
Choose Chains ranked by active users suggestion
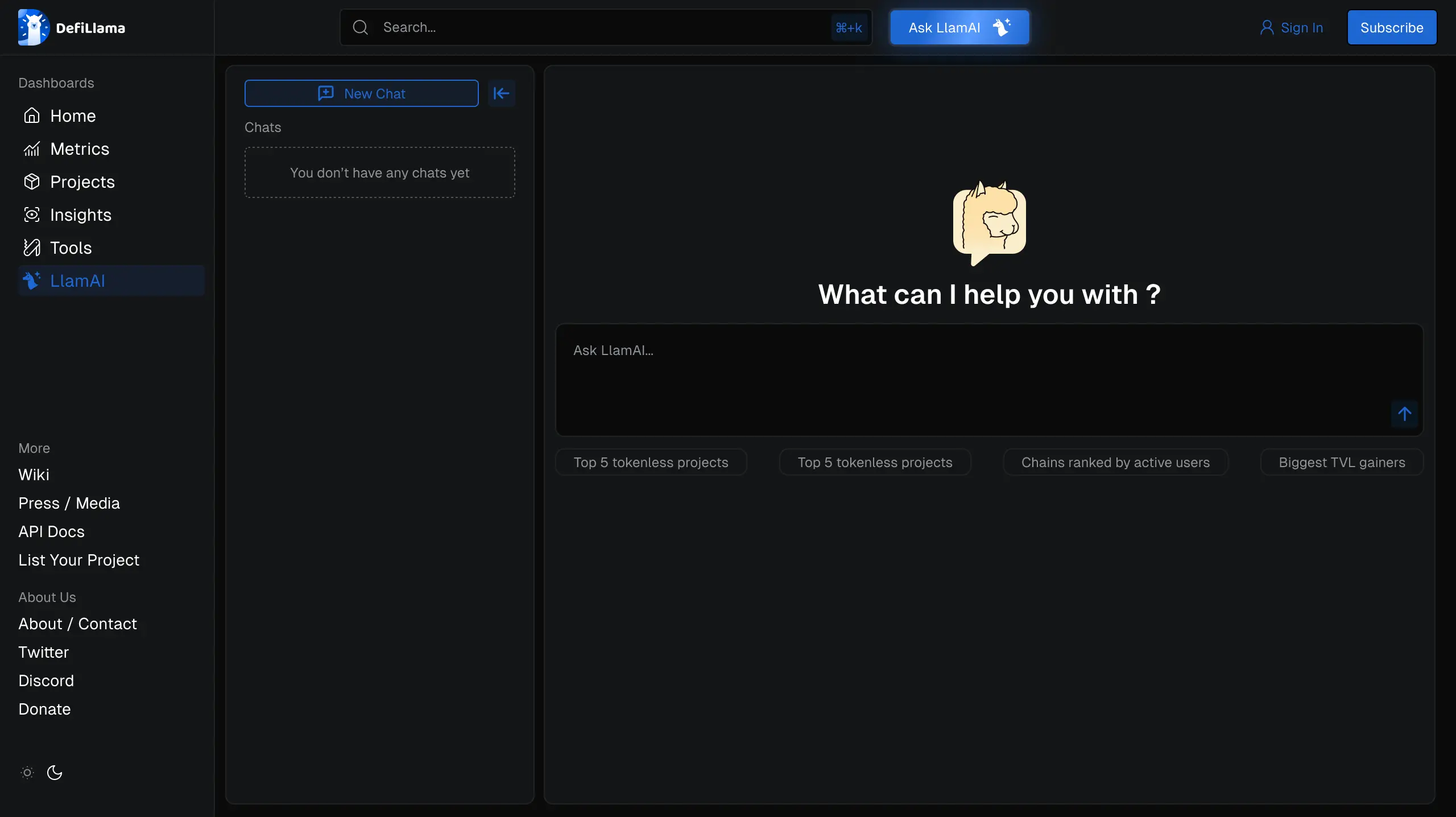coord(1115,462)
